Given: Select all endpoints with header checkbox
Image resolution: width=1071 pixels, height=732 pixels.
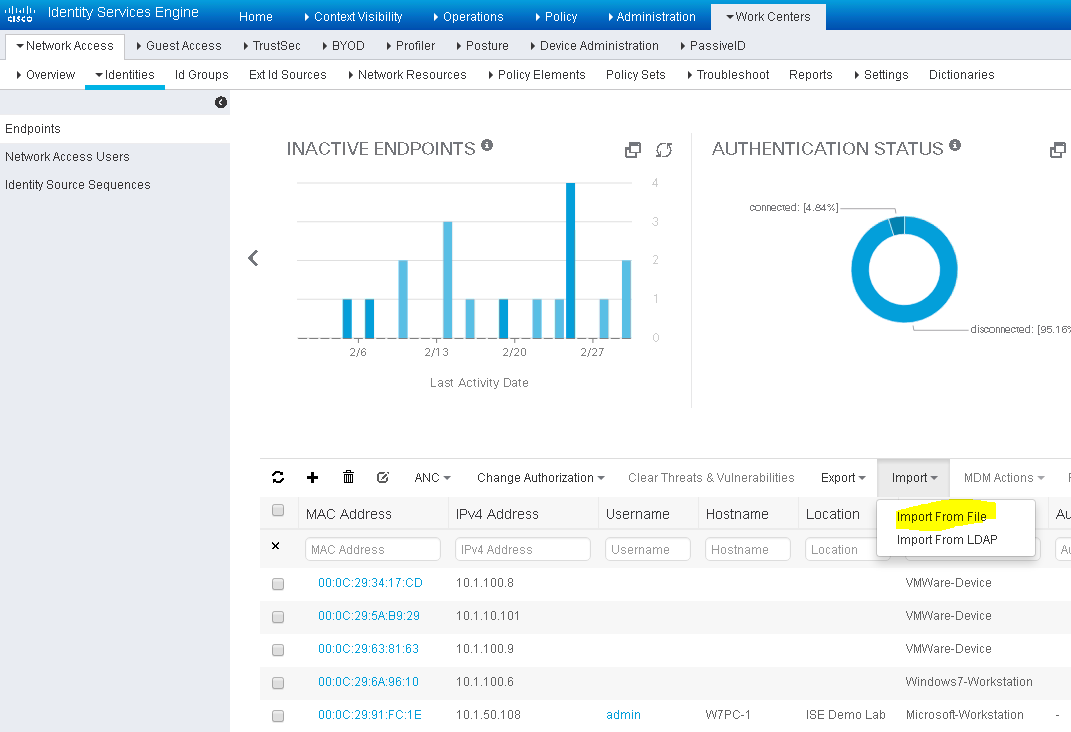Looking at the screenshot, I should [278, 510].
